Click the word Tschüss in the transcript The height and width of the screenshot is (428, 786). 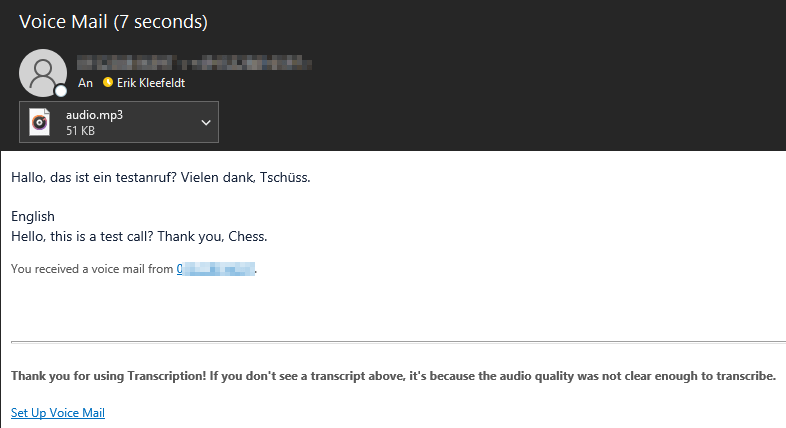tap(286, 178)
